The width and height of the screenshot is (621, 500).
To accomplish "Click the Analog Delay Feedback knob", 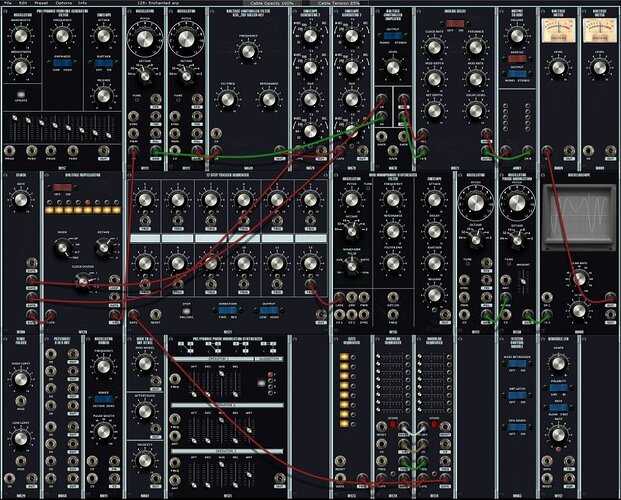I will [x=476, y=47].
